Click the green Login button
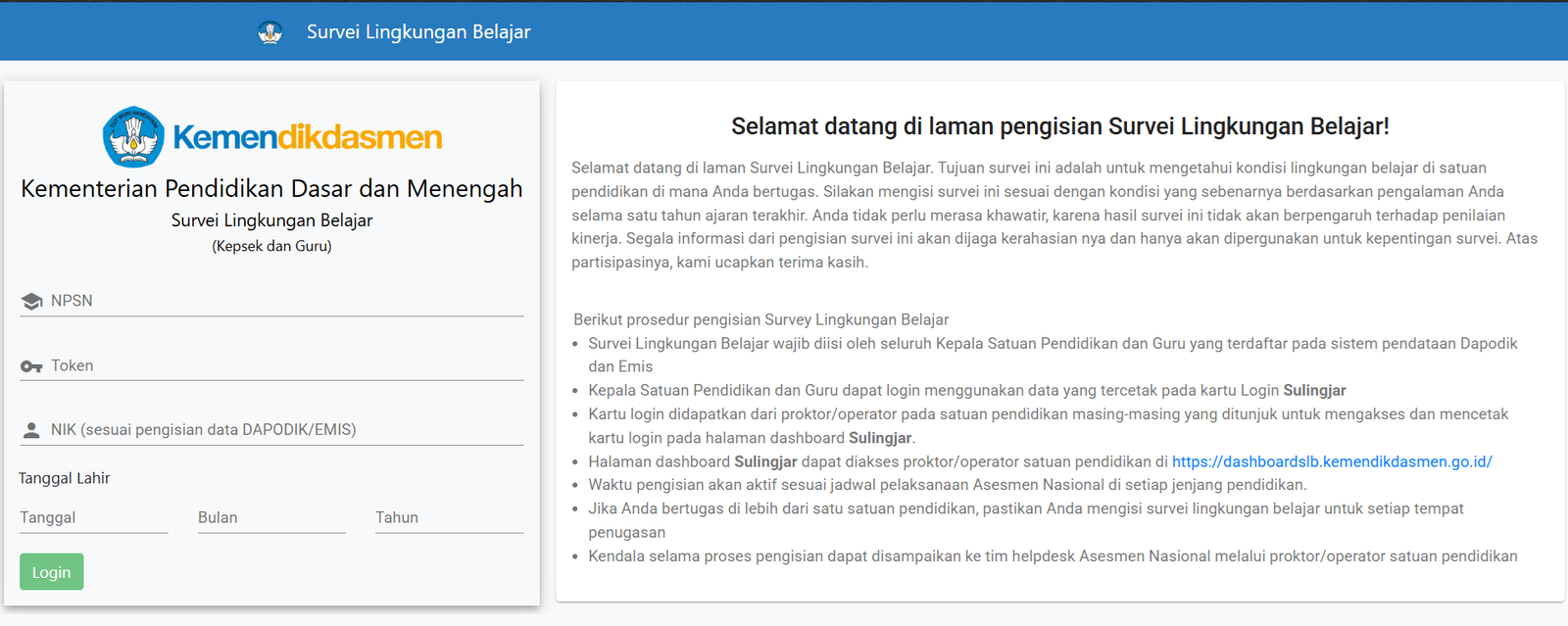 click(x=52, y=572)
